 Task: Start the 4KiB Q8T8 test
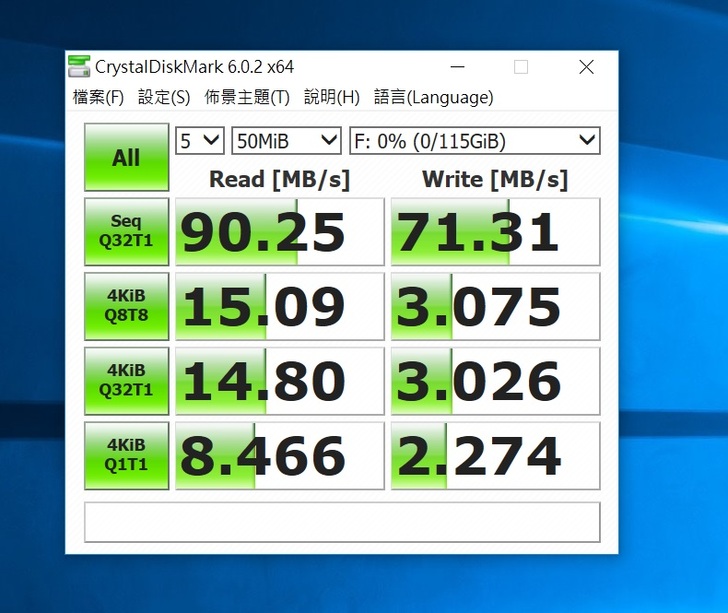pyautogui.click(x=126, y=306)
